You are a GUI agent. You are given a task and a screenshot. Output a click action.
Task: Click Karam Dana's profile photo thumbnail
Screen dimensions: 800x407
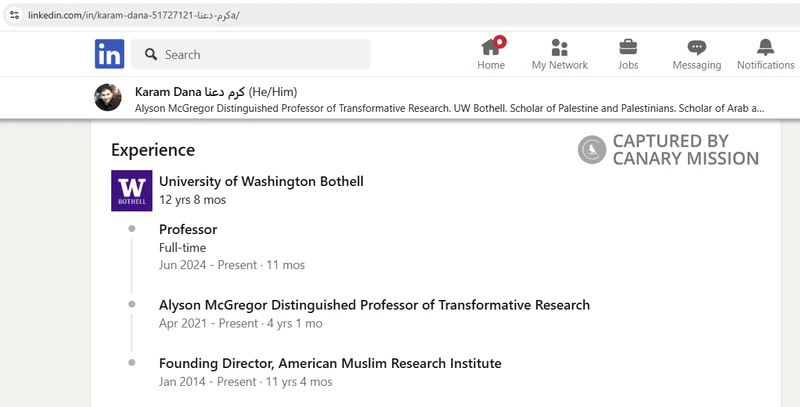point(108,98)
